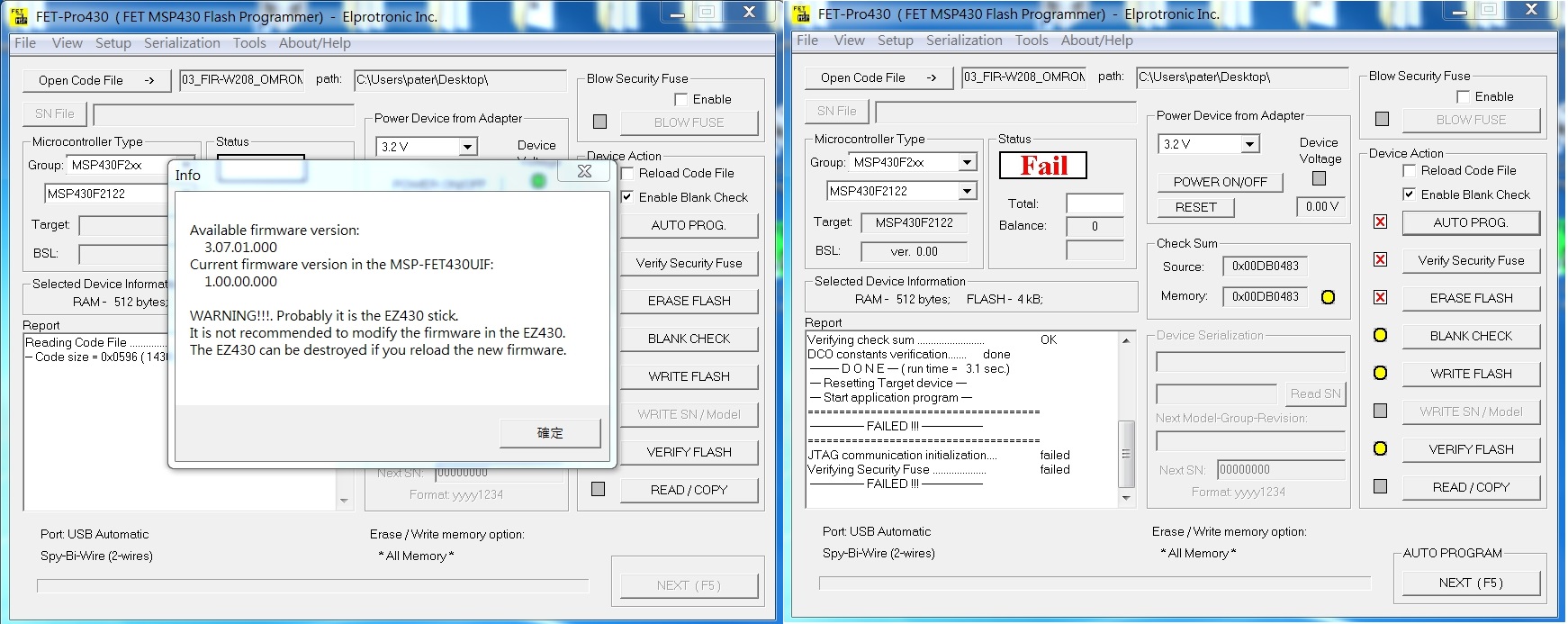Click the code file path field in right window
The width and height of the screenshot is (1568, 624).
point(1242,77)
